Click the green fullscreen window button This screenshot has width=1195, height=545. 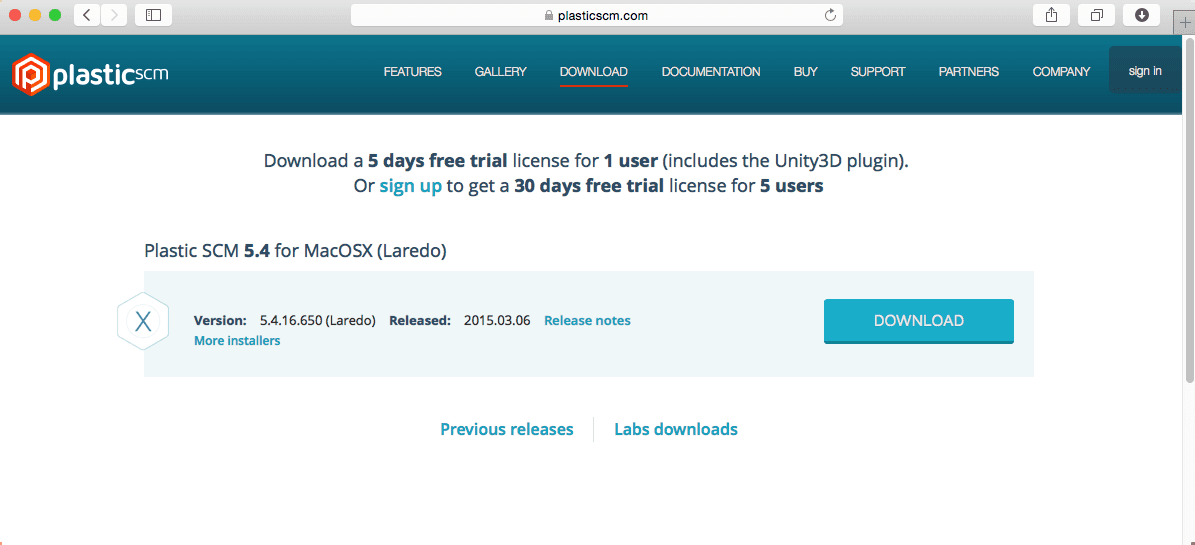point(54,14)
